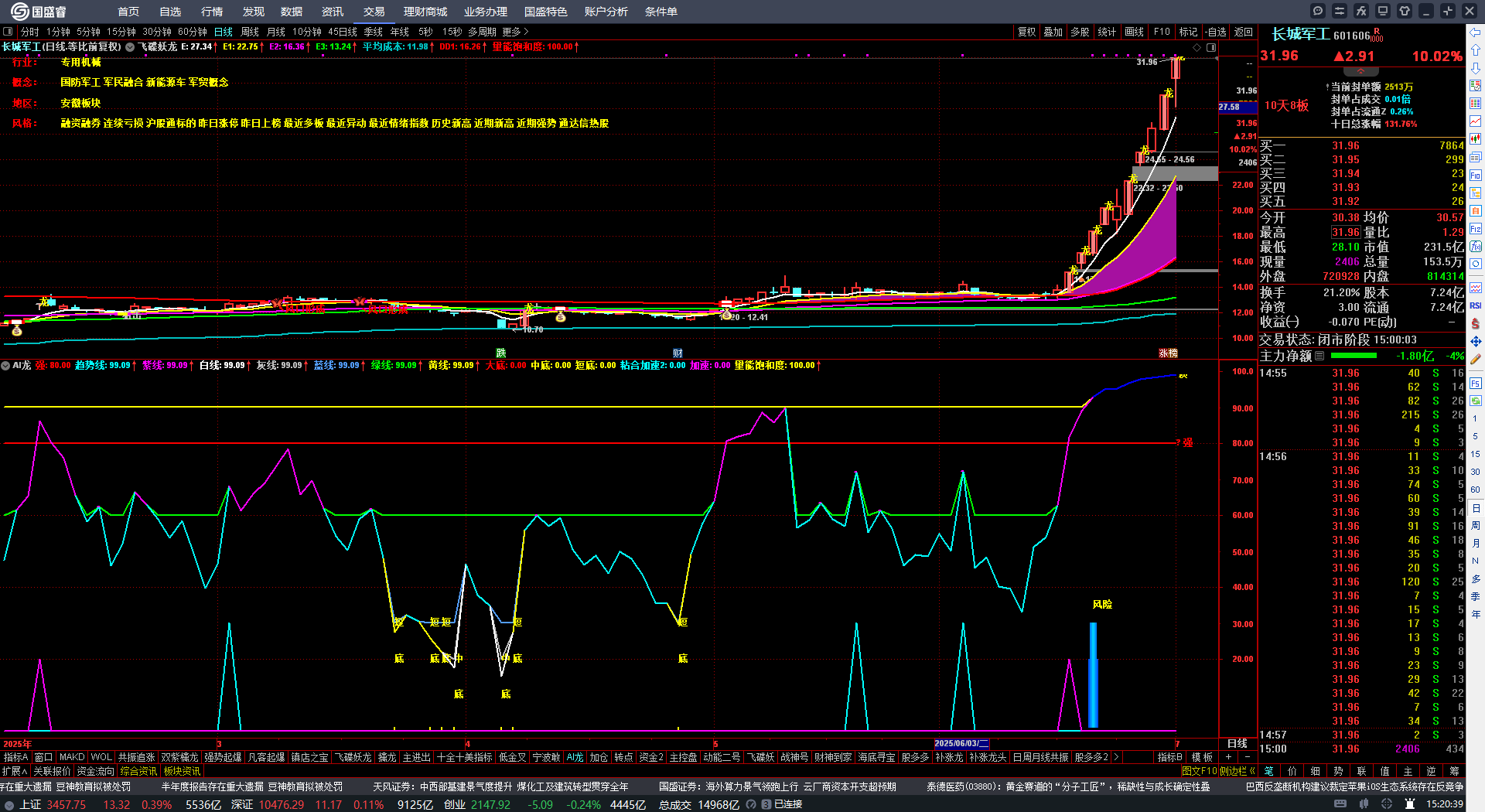Click the 日线 label at chart corner
1485x812 pixels.
[x=1237, y=743]
